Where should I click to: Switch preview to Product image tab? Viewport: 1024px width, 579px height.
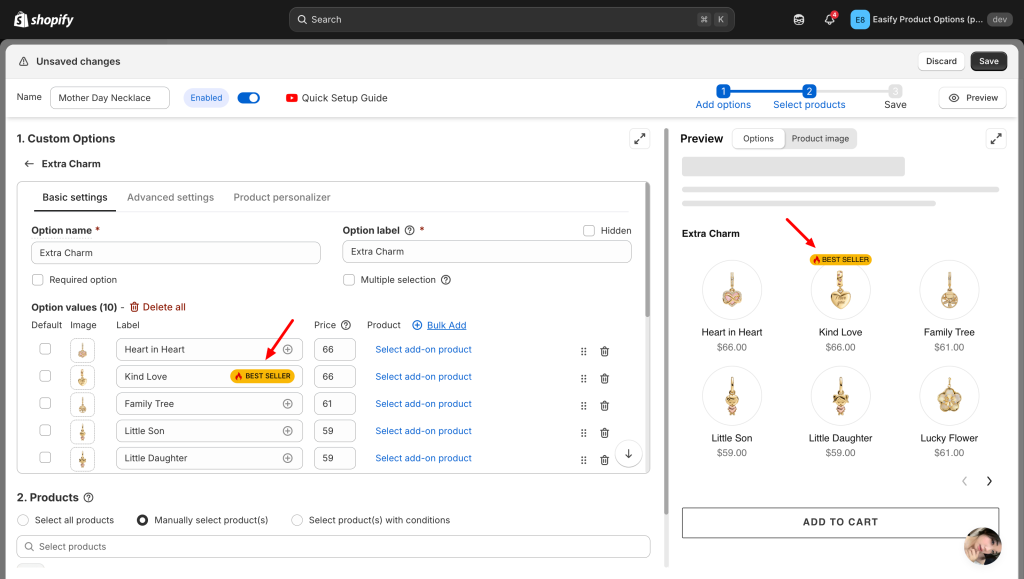[x=820, y=139]
